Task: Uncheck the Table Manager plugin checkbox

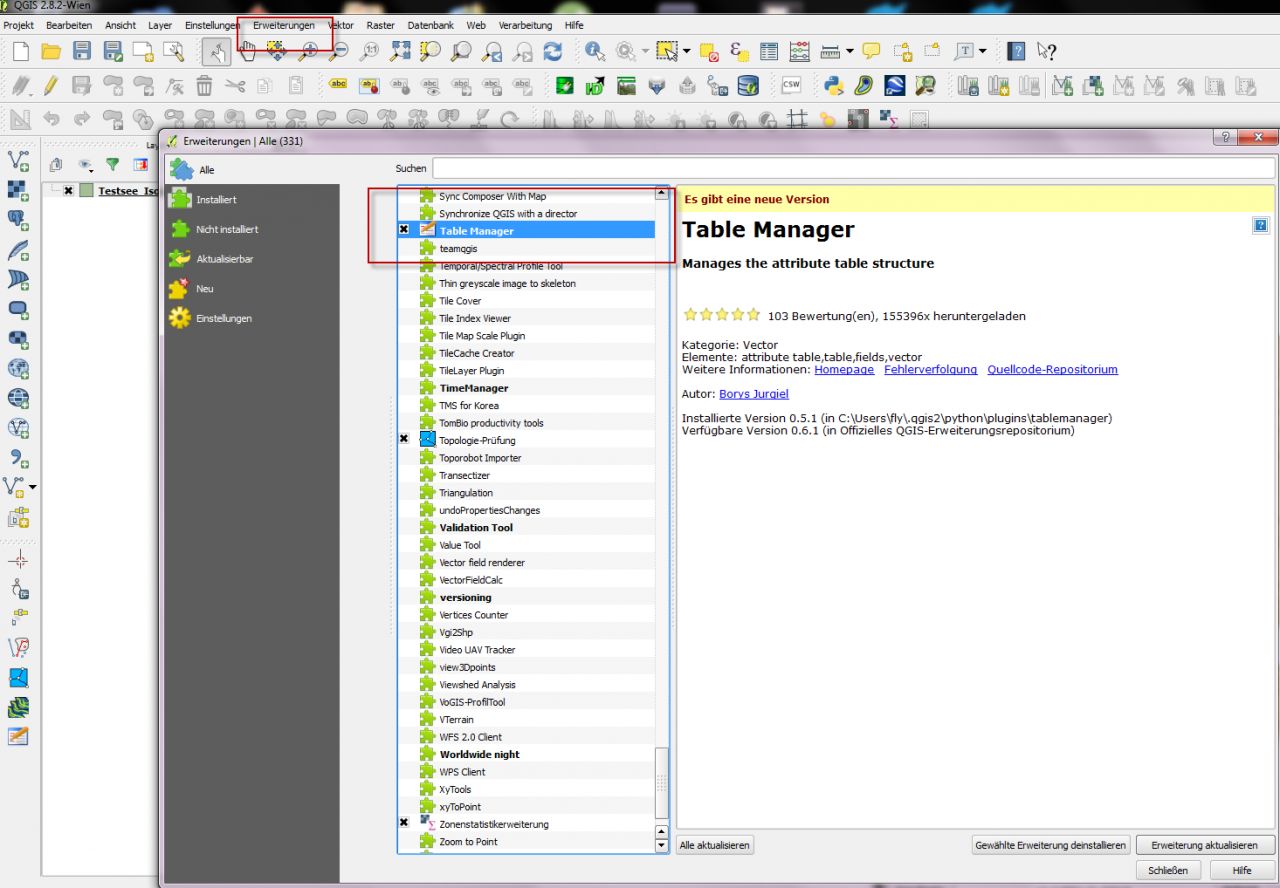Action: (404, 231)
